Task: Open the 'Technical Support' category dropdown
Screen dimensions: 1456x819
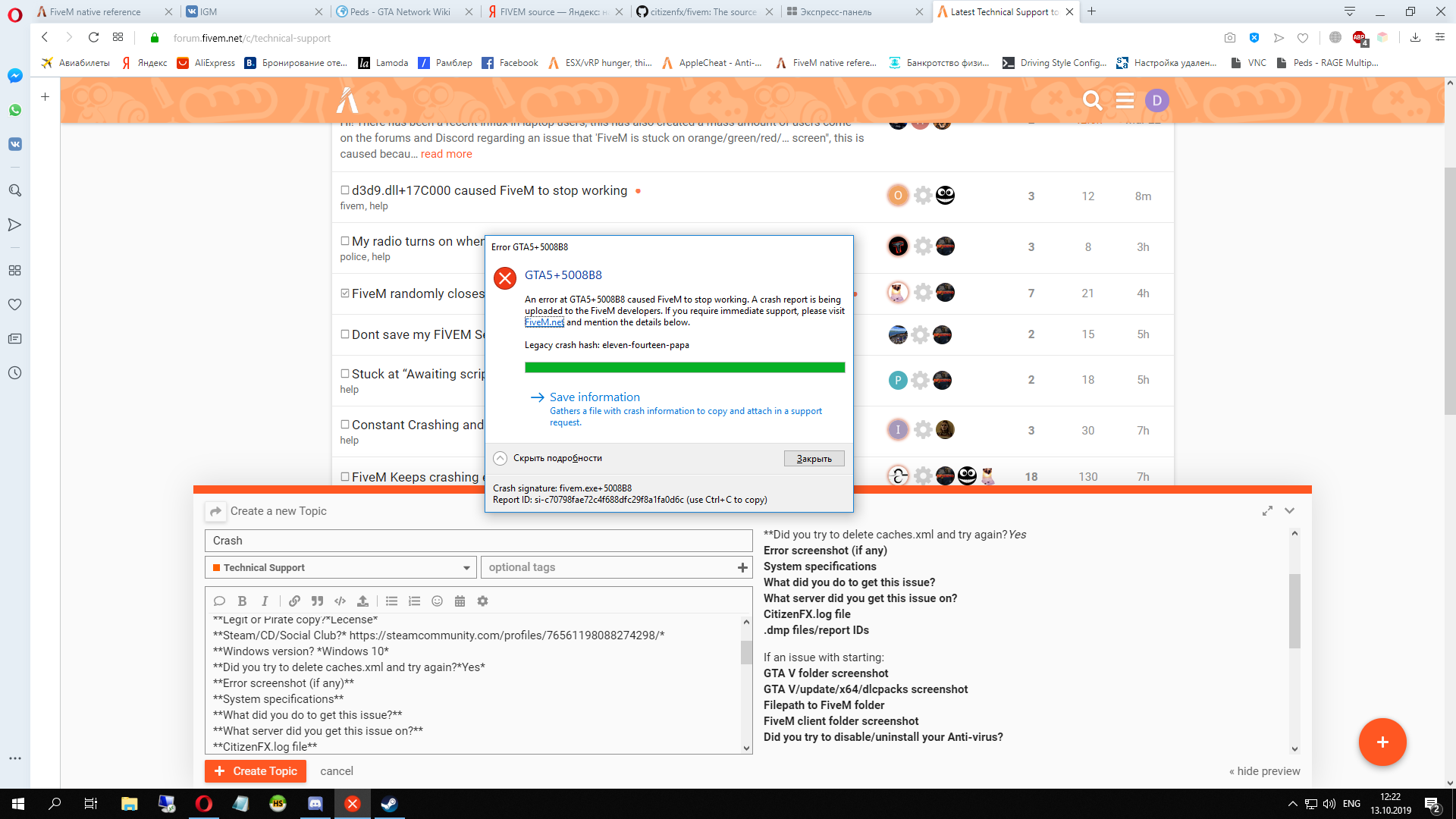Action: [340, 567]
